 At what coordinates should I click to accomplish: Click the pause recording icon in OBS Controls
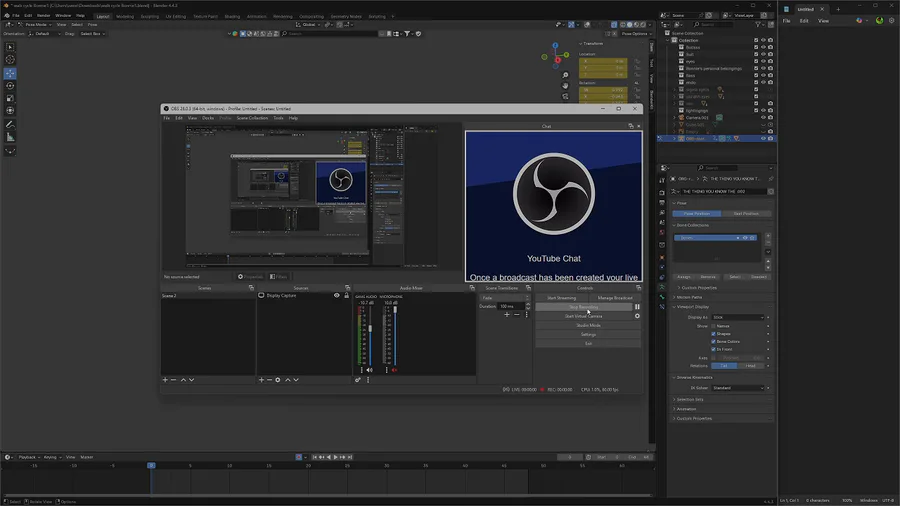point(637,307)
